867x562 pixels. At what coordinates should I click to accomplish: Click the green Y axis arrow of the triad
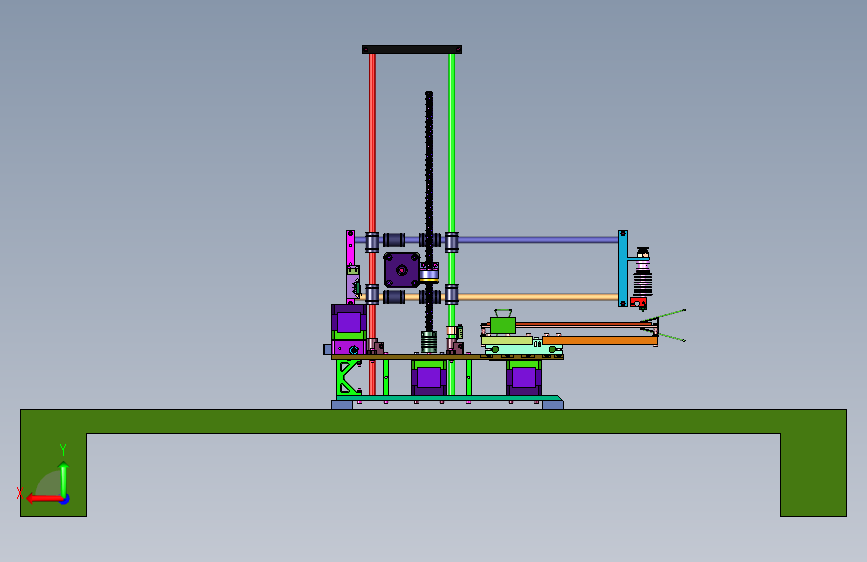(x=64, y=478)
